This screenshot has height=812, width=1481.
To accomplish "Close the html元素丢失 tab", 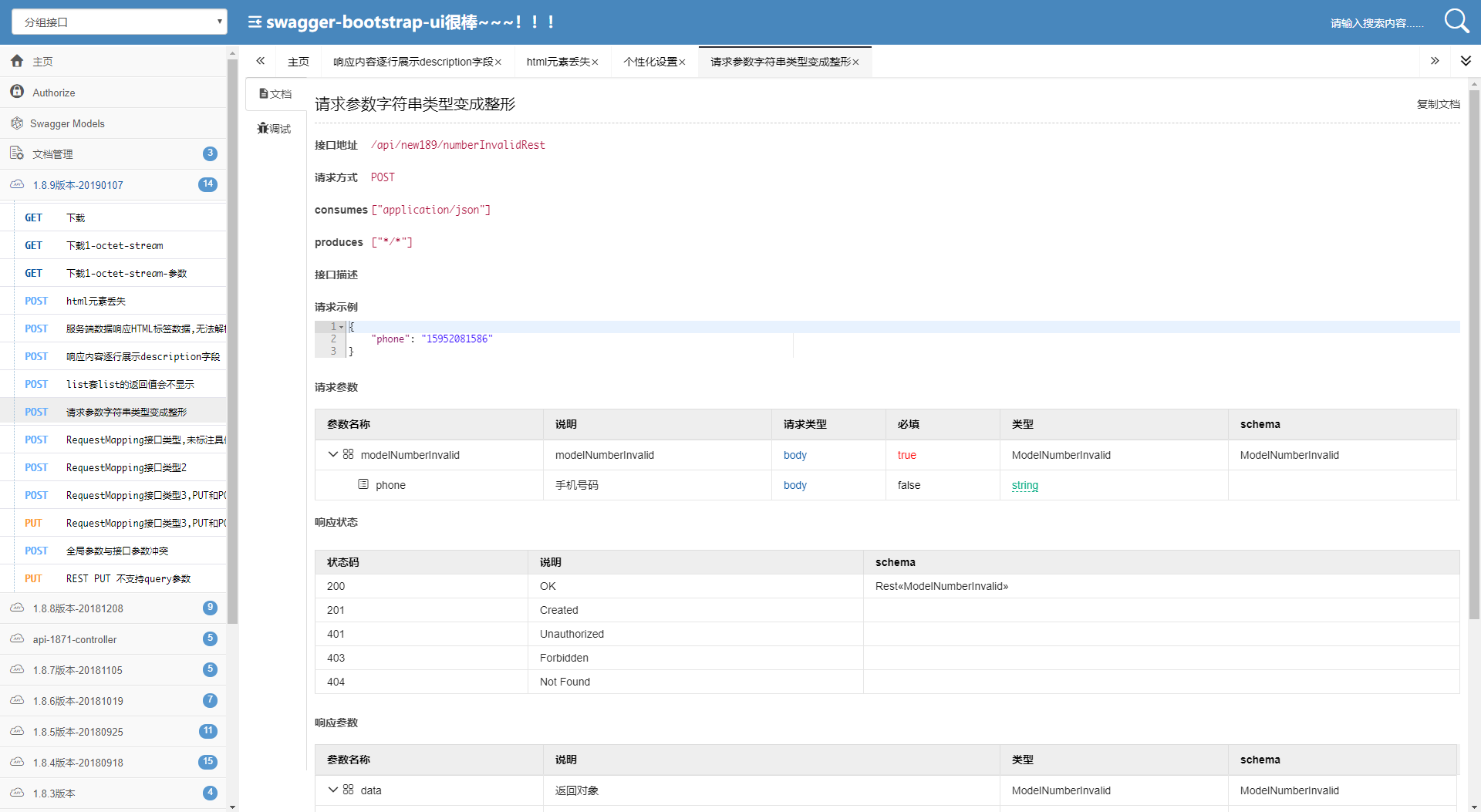I will pyautogui.click(x=595, y=62).
